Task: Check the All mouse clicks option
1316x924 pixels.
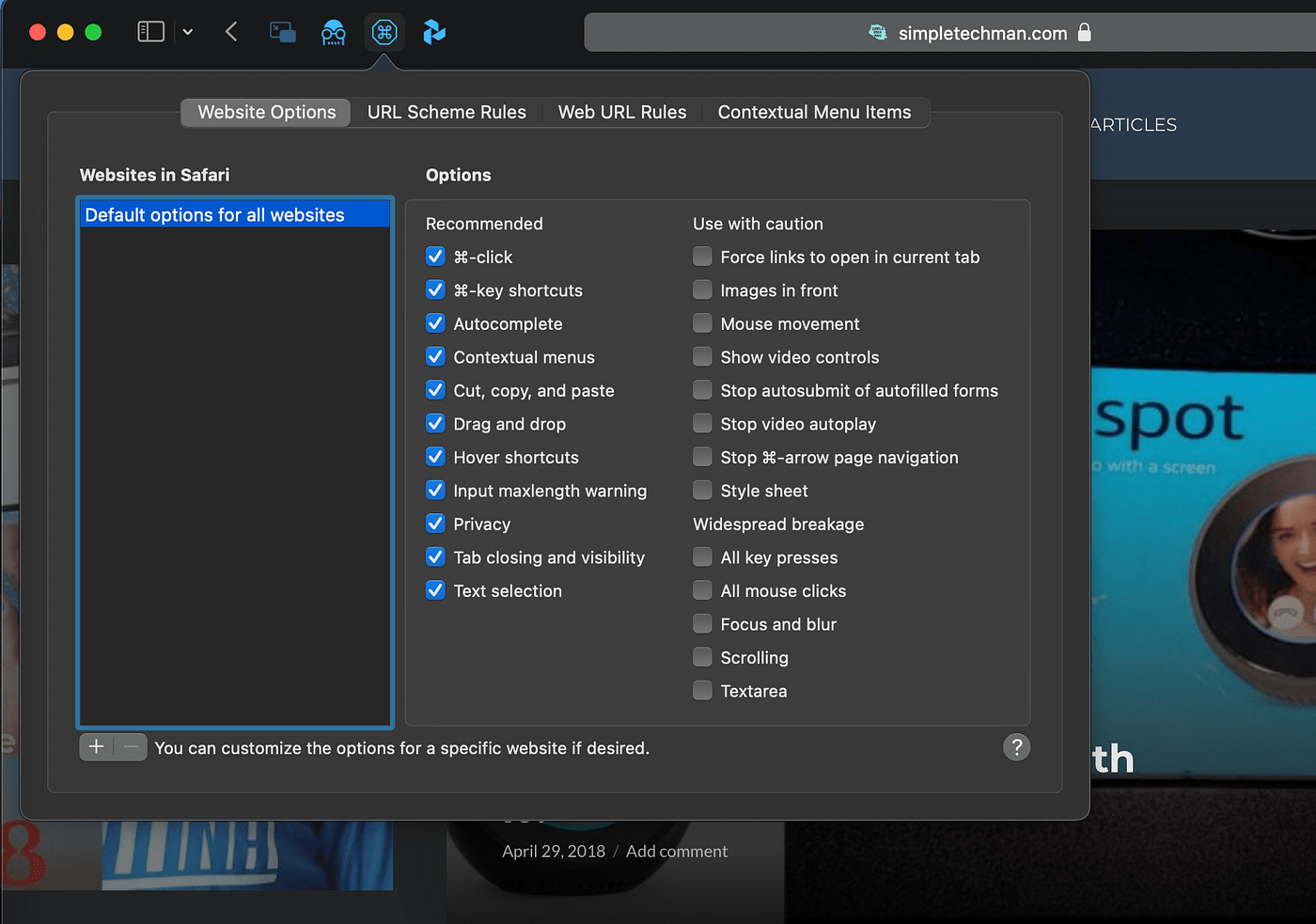Action: coord(702,590)
